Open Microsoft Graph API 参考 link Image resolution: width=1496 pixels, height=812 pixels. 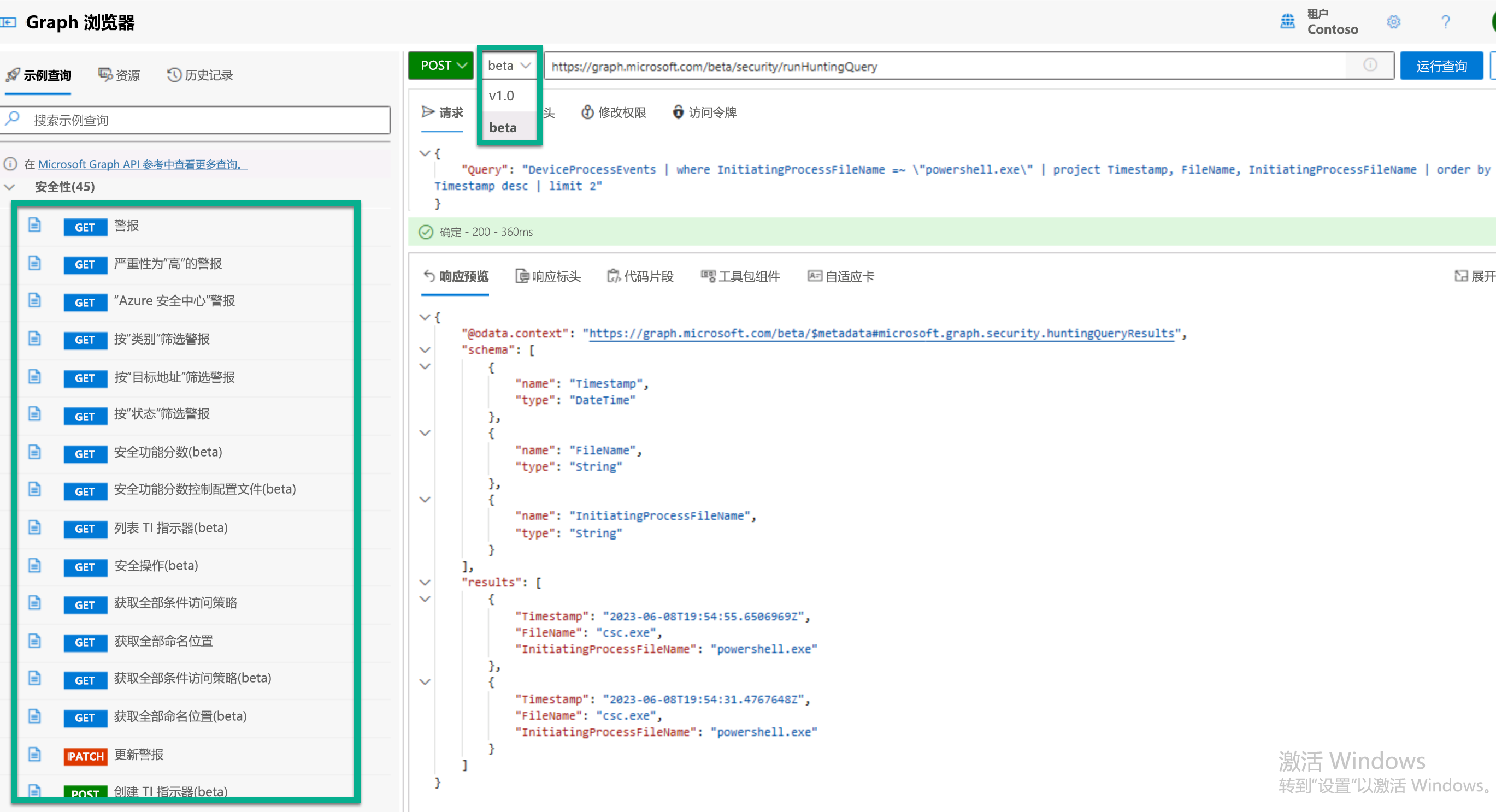click(142, 164)
